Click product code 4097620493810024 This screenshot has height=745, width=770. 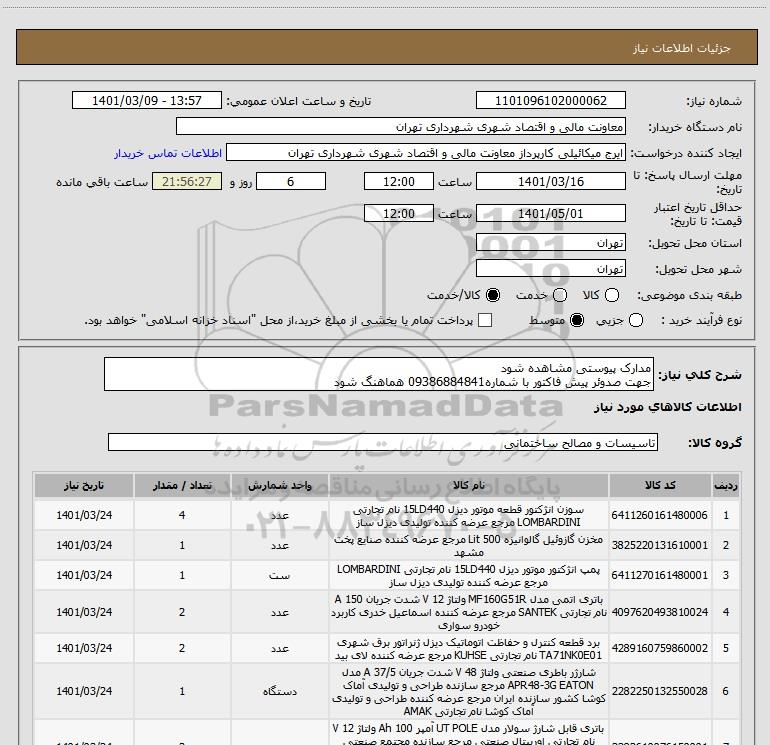660,612
